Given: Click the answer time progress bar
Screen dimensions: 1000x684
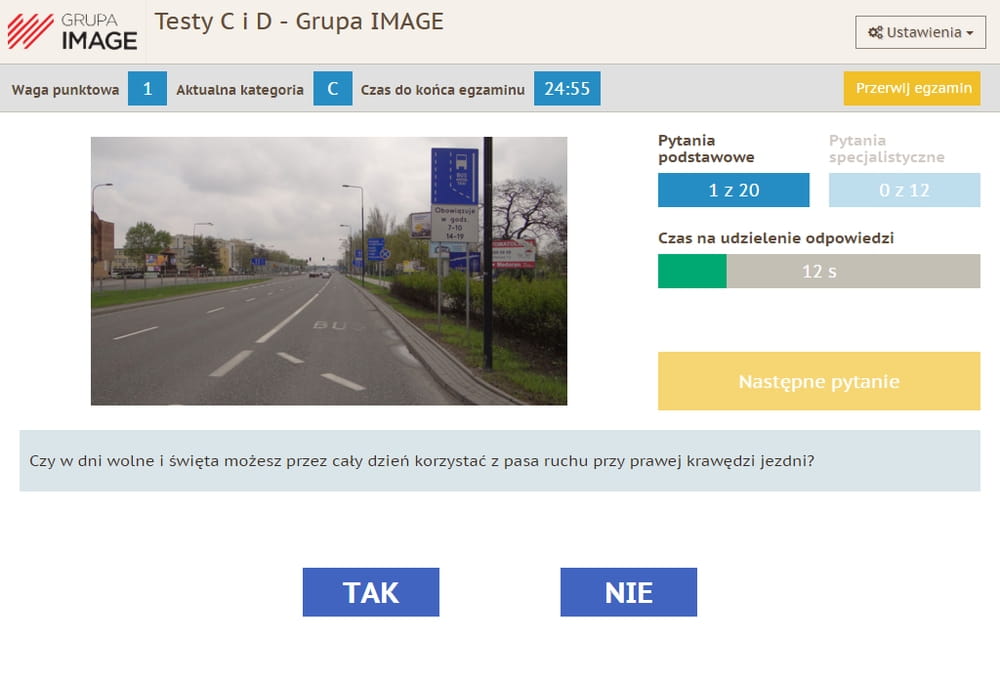Looking at the screenshot, I should (x=818, y=271).
